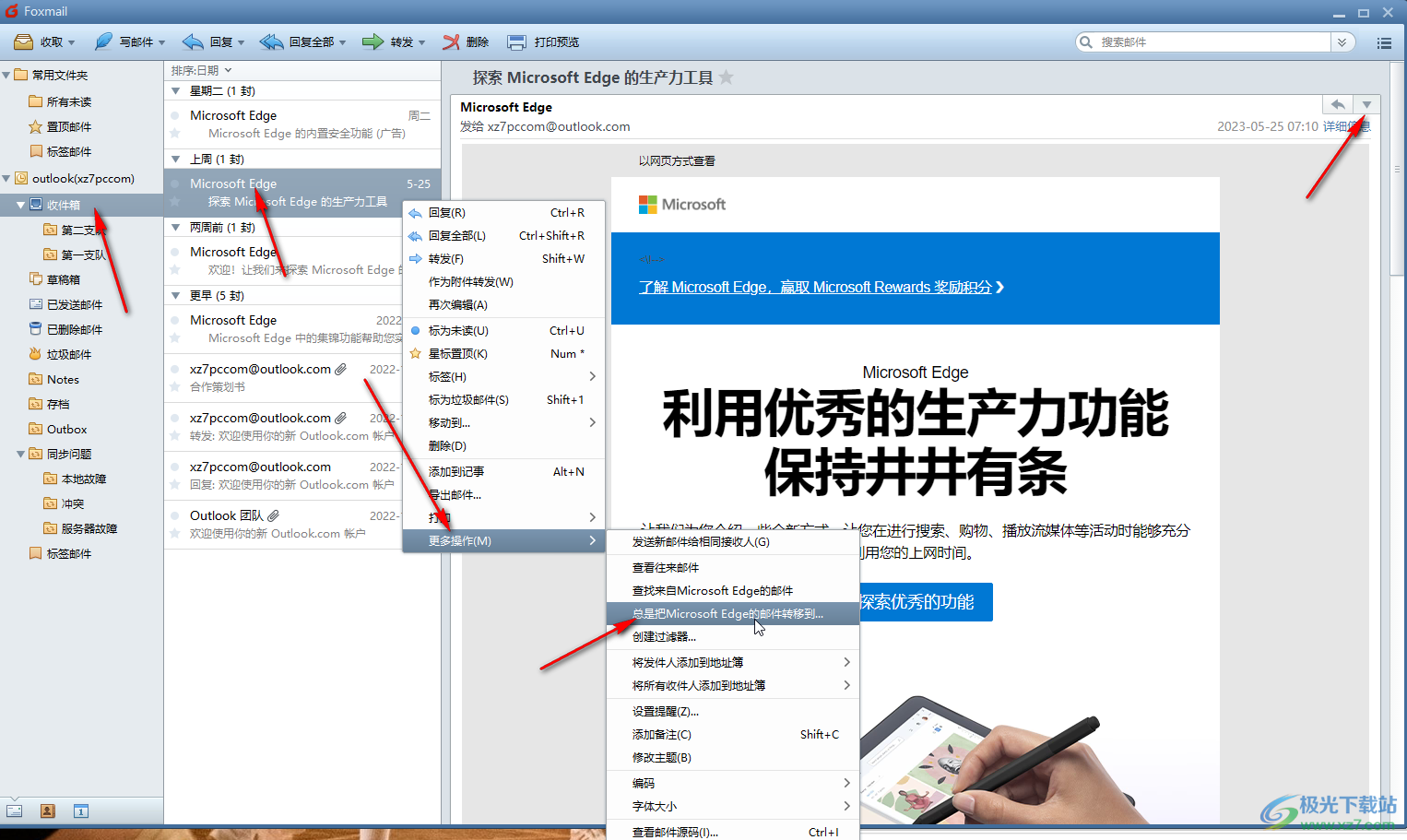The width and height of the screenshot is (1407, 840).
Task: Choose 标为未读(U) in context menu
Action: point(504,330)
